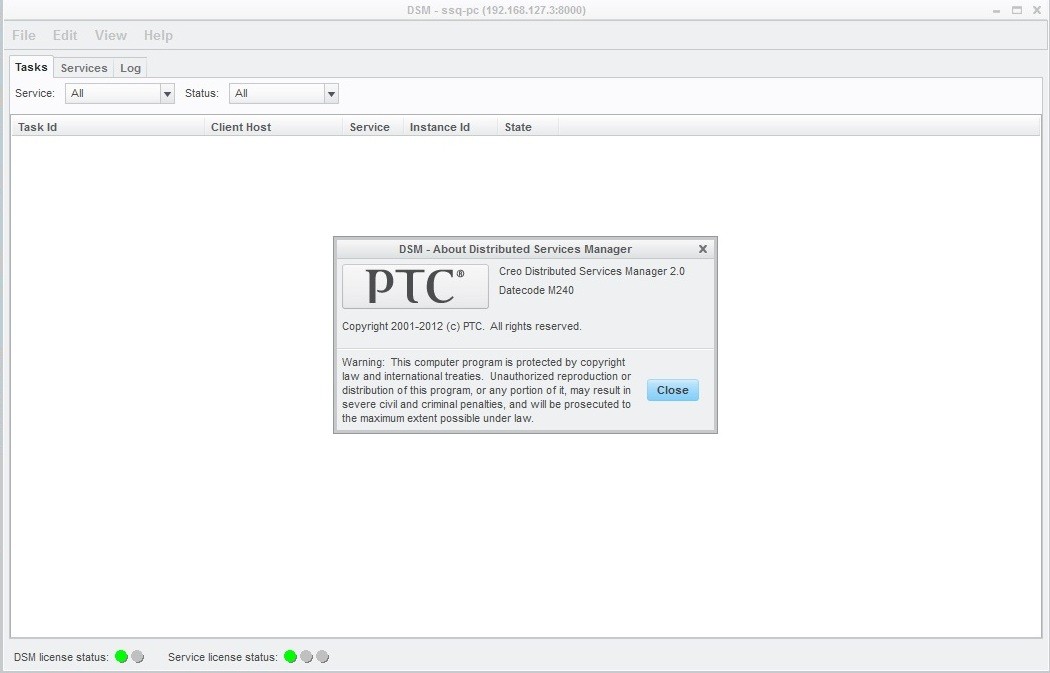Image resolution: width=1050 pixels, height=673 pixels.
Task: Click the PTC logo in About dialog
Action: click(415, 286)
